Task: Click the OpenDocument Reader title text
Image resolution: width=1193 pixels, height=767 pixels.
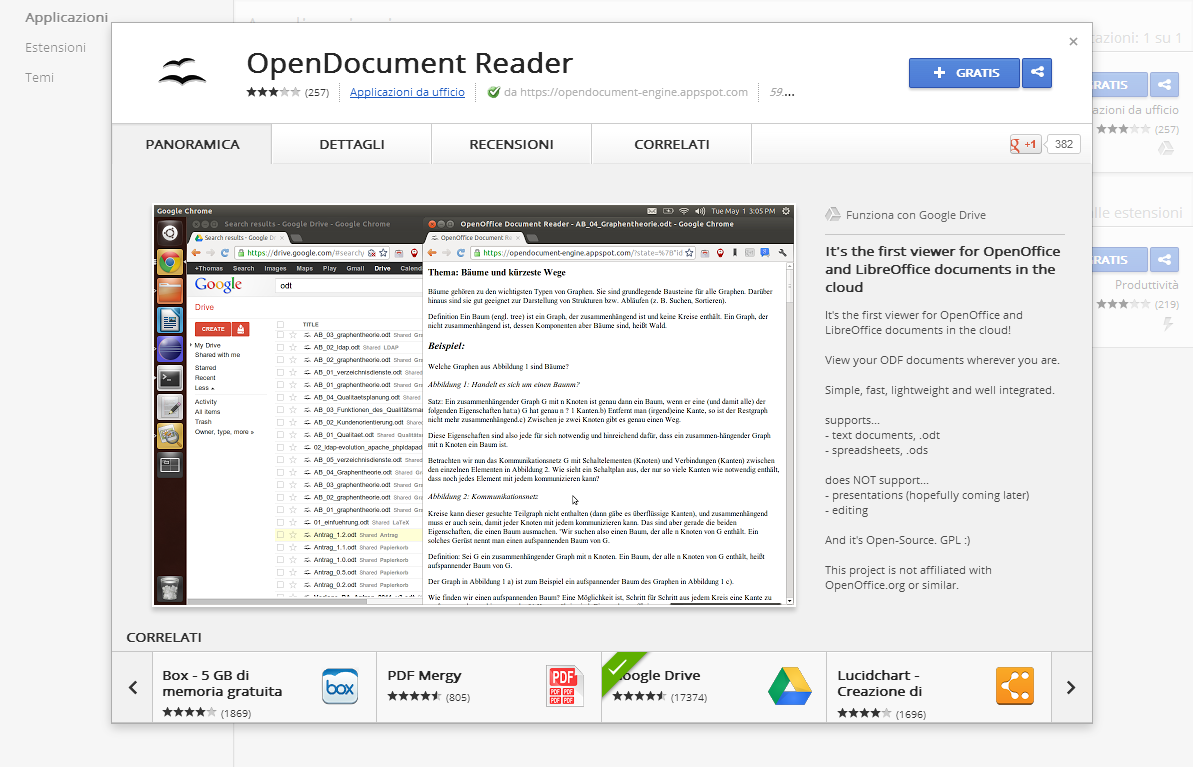Action: (409, 63)
